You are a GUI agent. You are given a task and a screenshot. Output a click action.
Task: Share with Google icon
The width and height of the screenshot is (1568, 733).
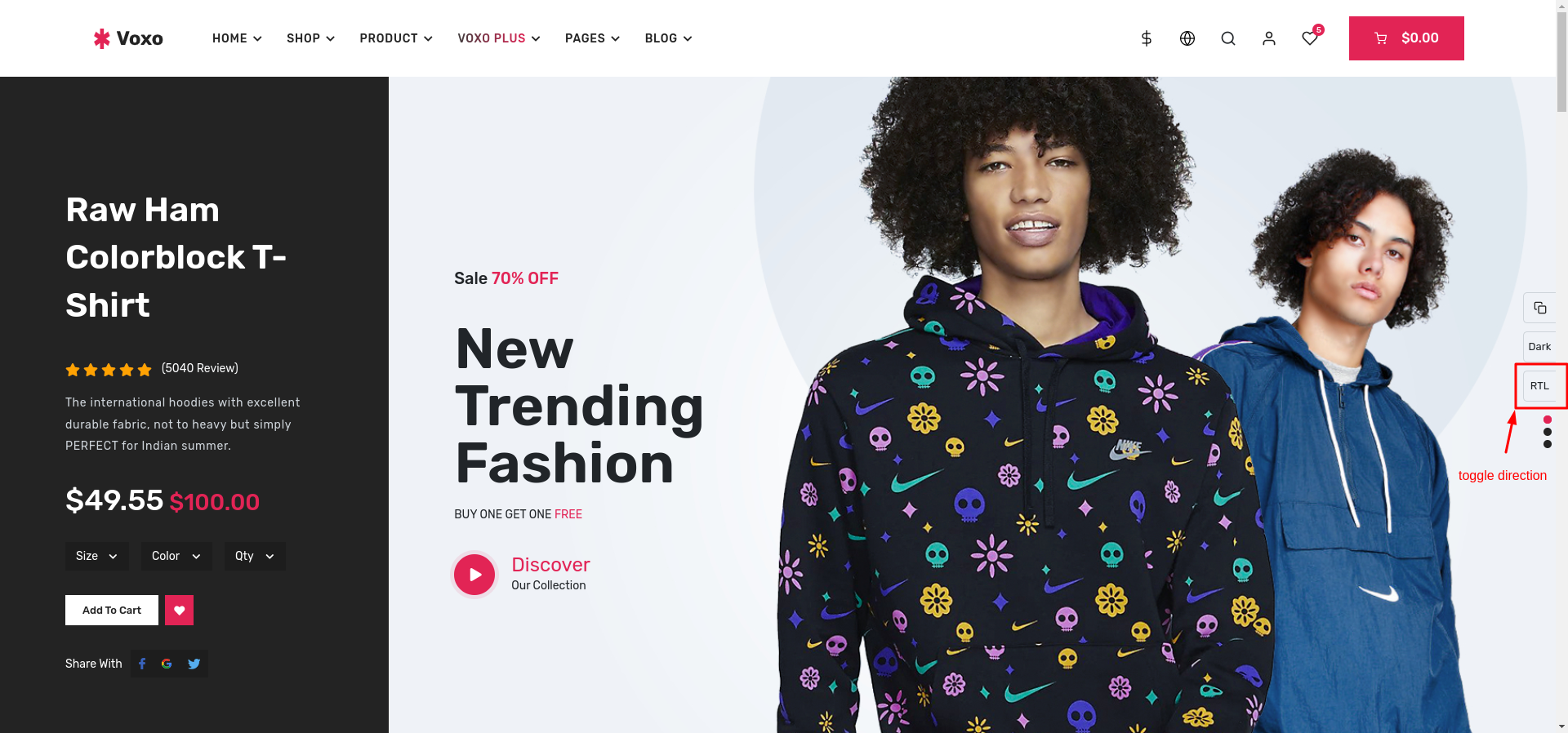(x=167, y=664)
